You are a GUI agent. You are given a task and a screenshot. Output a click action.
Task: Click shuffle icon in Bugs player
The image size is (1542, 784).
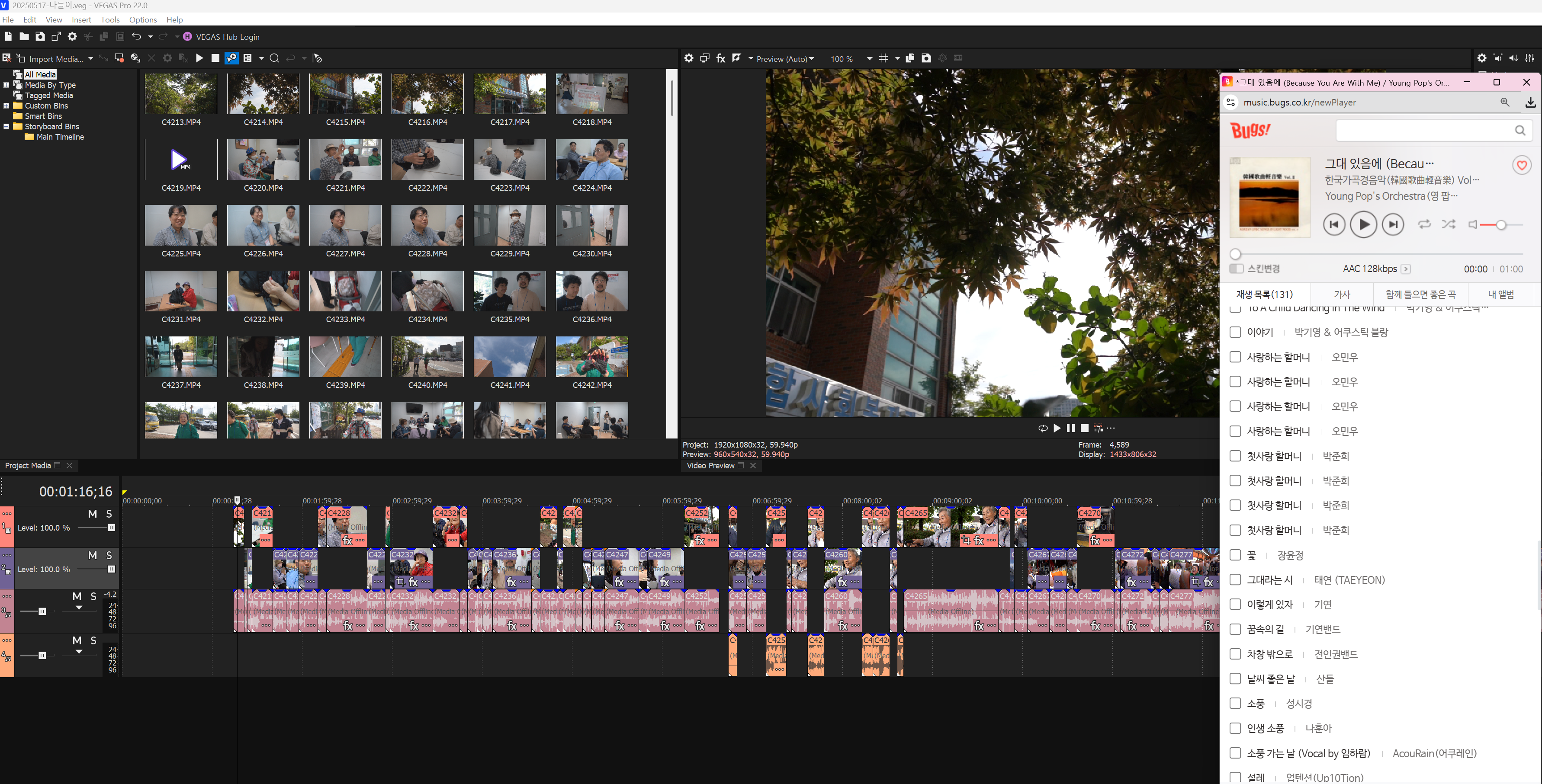coord(1448,224)
